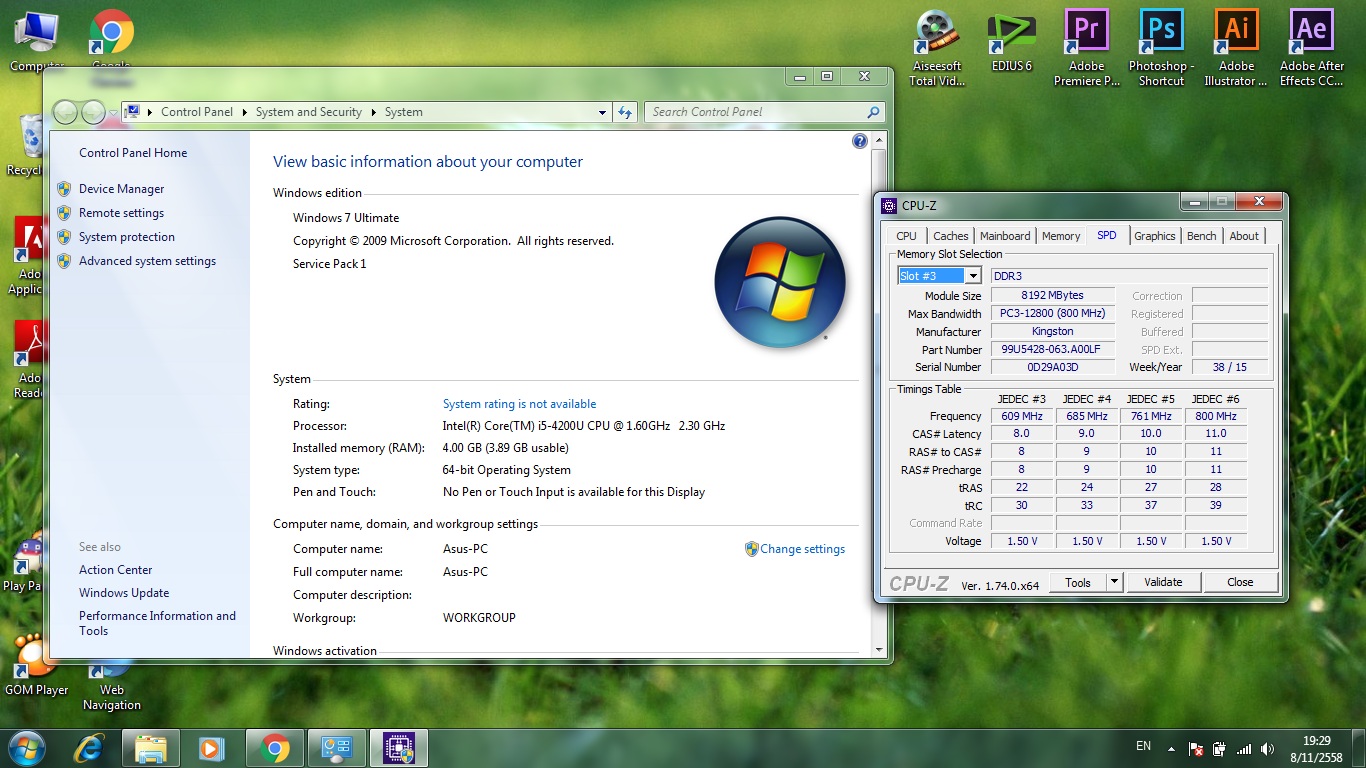
Task: Click the Windows Start orb
Action: pos(27,747)
